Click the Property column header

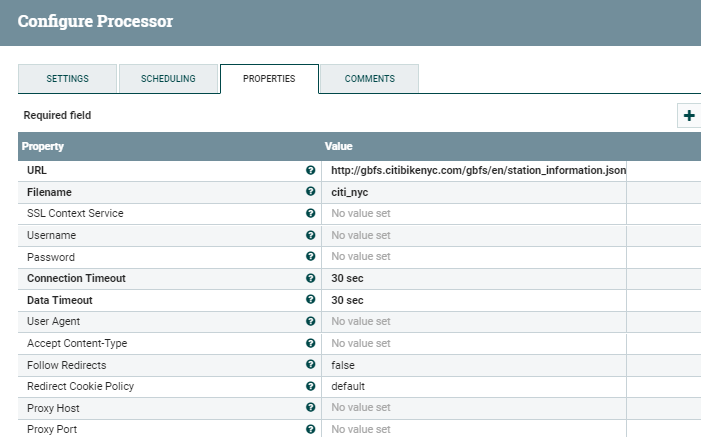pos(43,146)
